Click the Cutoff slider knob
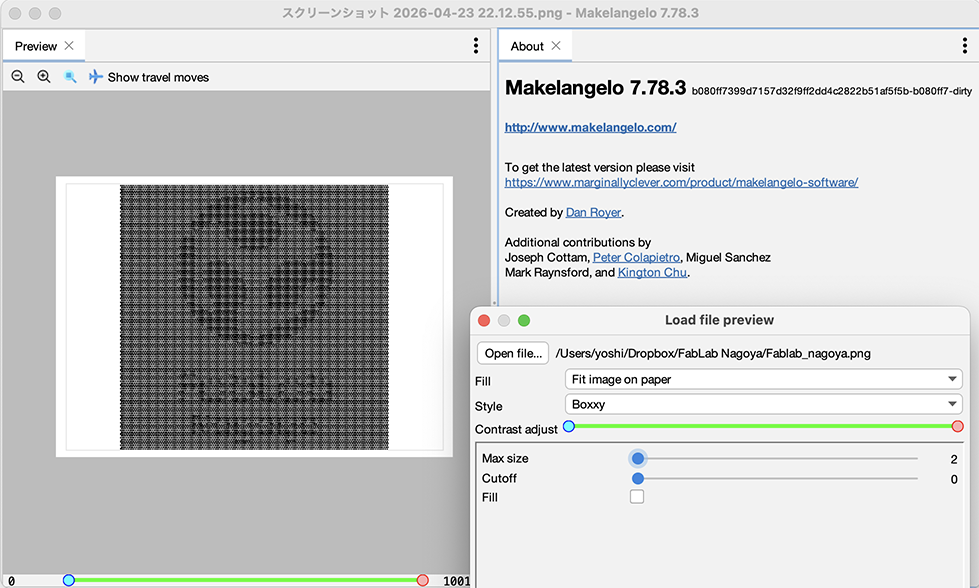Viewport: 979px width, 588px height. pos(637,479)
